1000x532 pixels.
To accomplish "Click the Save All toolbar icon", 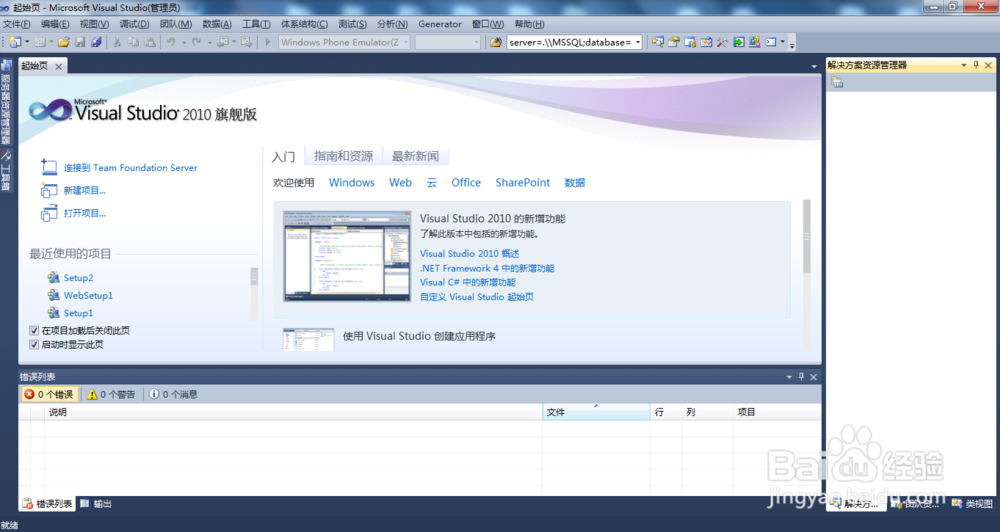I will click(x=96, y=42).
